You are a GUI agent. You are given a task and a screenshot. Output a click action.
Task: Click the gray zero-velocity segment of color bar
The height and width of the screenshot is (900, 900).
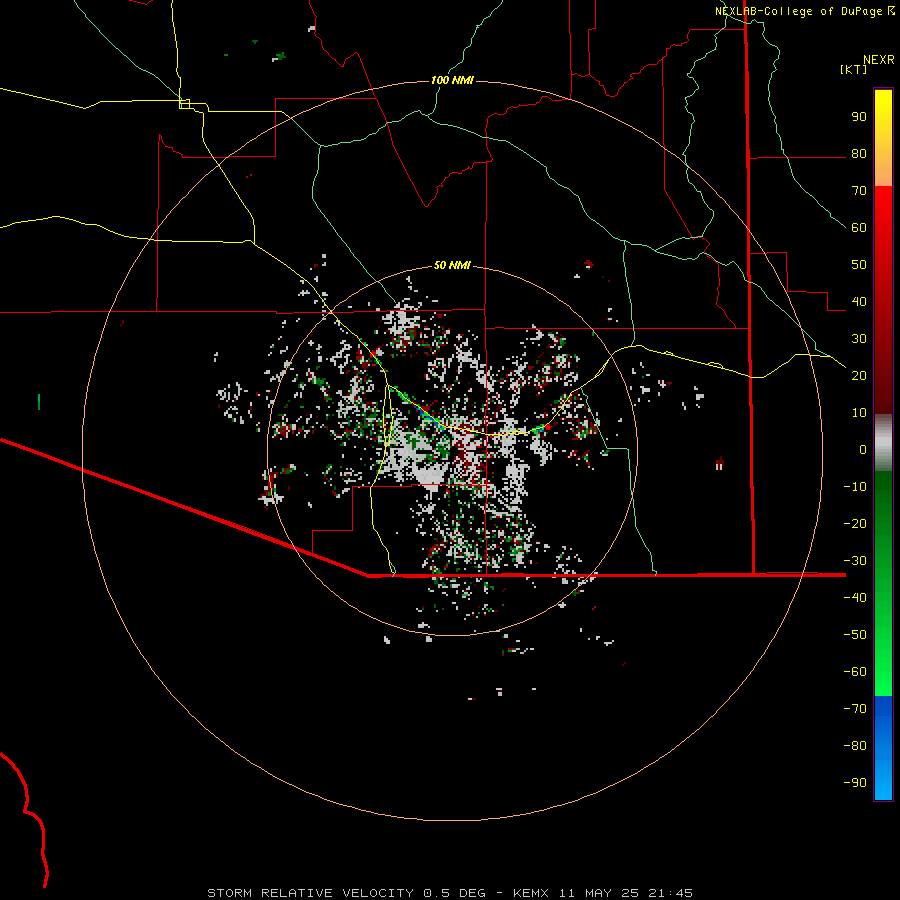coord(883,443)
